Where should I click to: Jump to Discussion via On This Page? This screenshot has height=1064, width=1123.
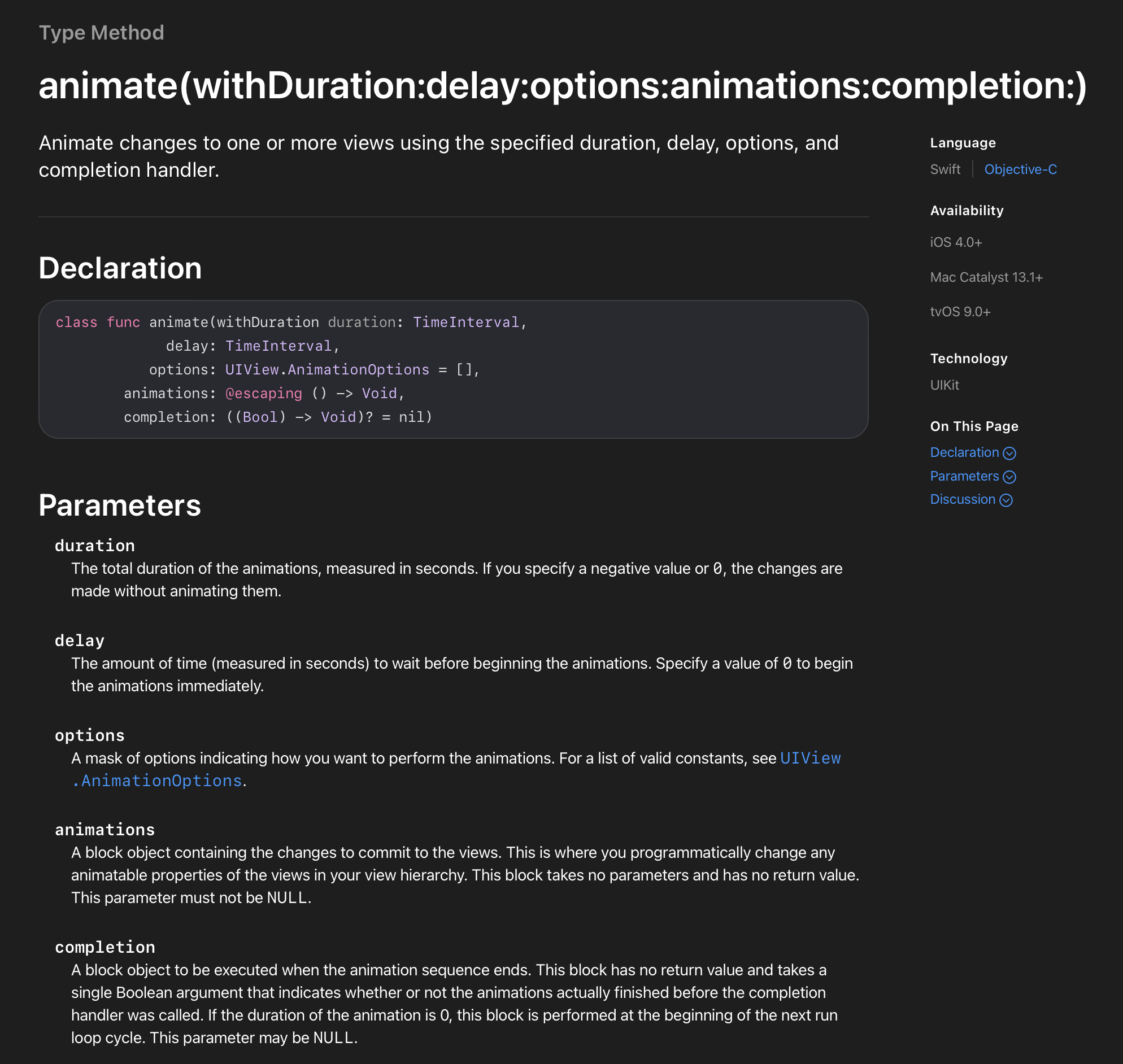click(962, 500)
